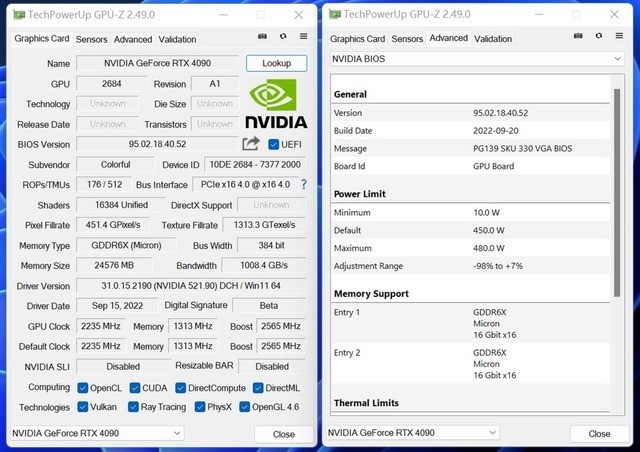Click the Bandwidth field 1008.4 GB/s
Screen dimensions: 640x452
(264, 265)
